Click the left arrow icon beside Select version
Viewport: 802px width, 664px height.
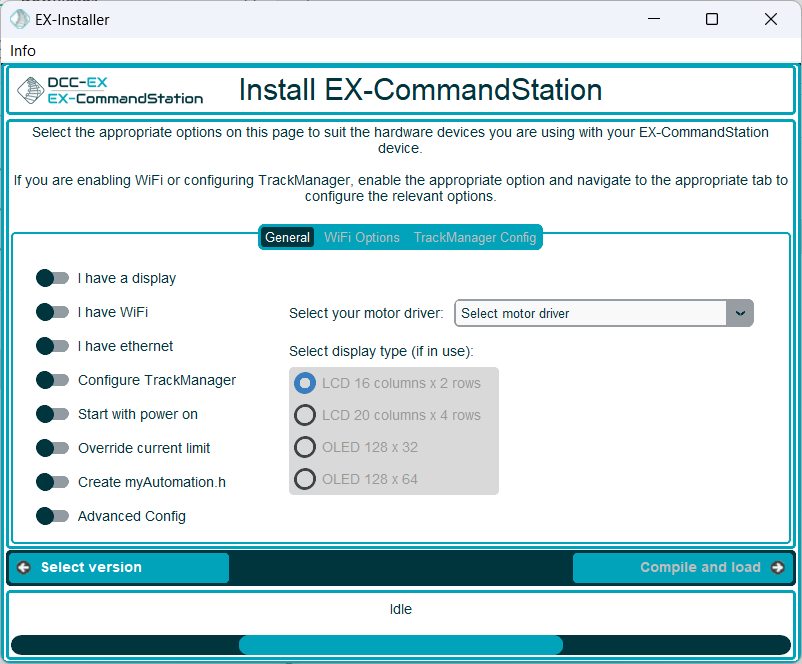coord(24,568)
